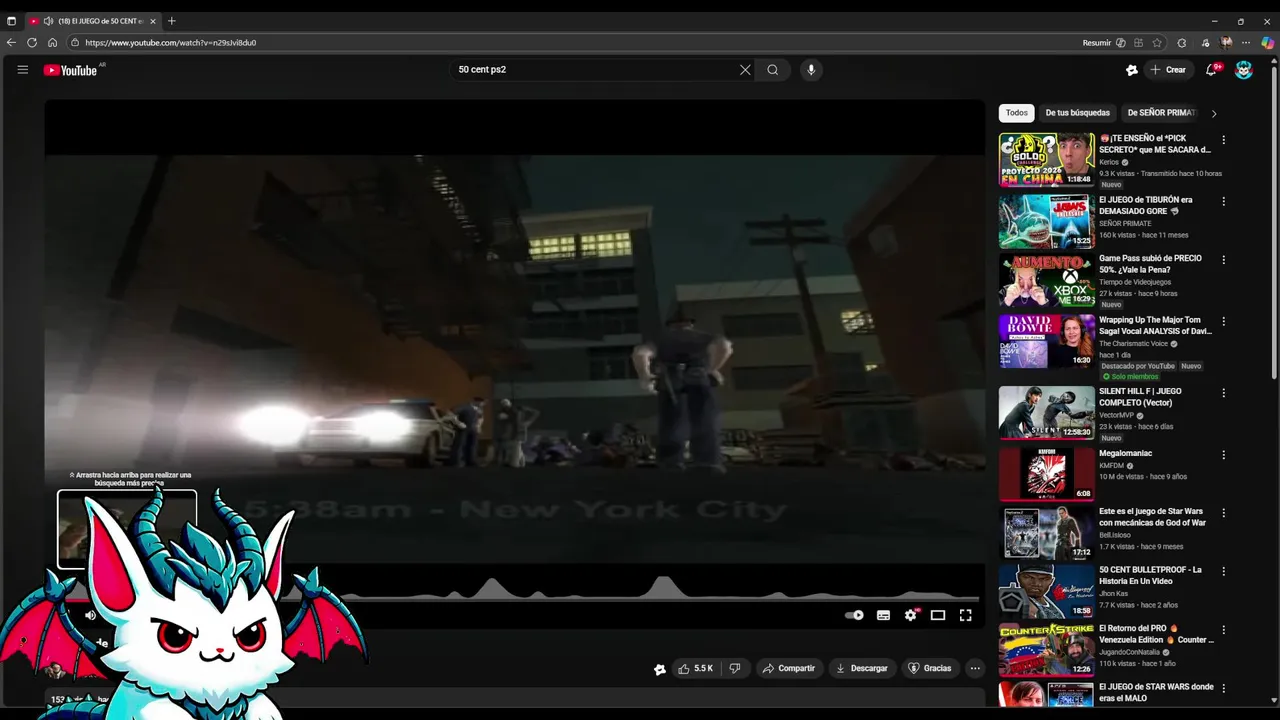This screenshot has width=1280, height=720.
Task: Toggle autoplay switch in the player
Action: 855,615
